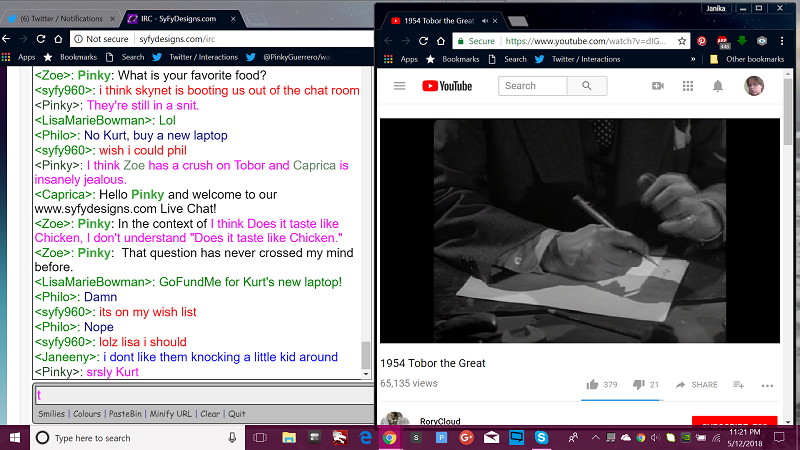Bookmark the YouTube page with star
The image size is (800, 450).
click(682, 41)
